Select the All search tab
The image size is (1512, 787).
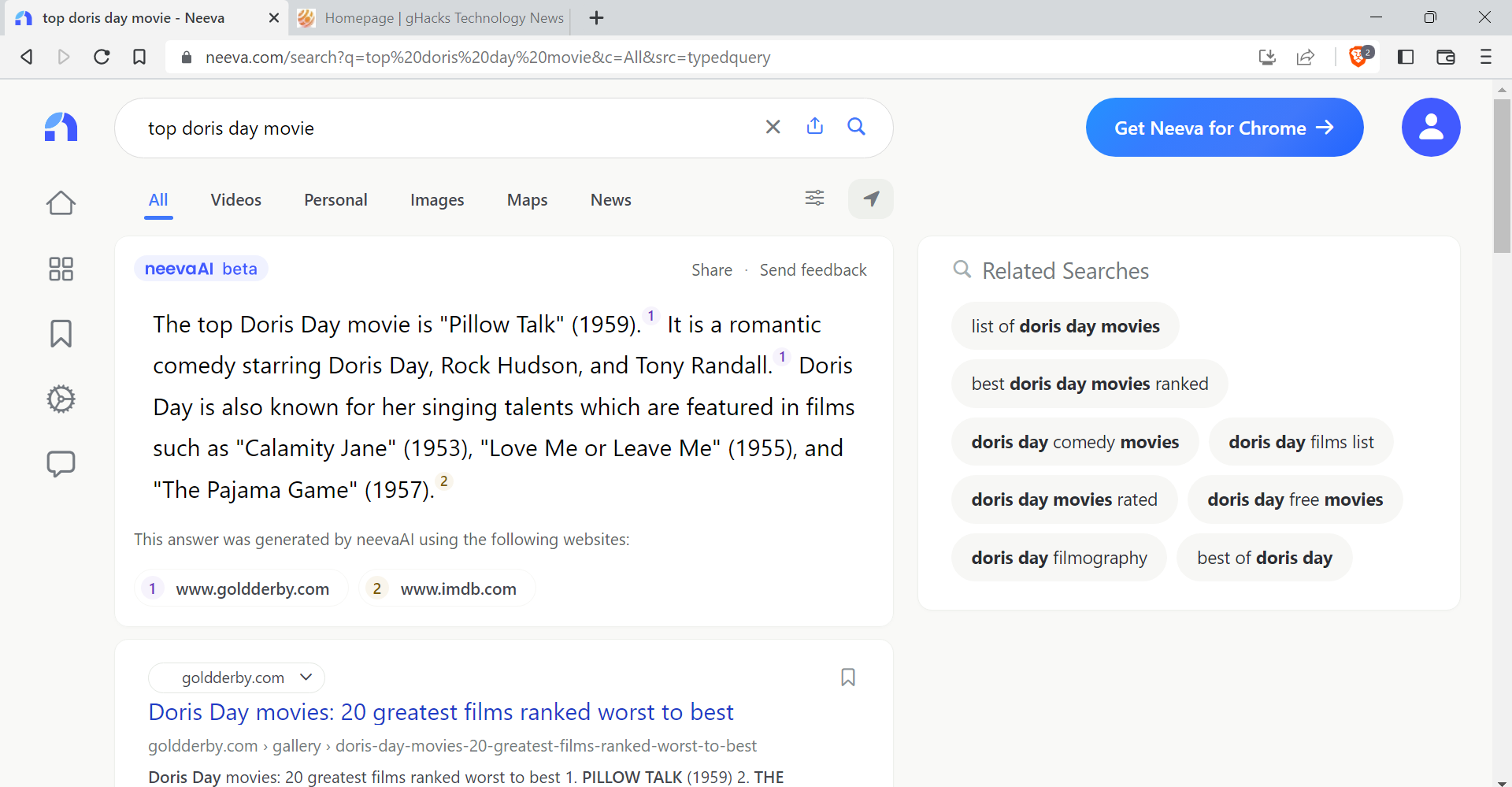pos(158,200)
